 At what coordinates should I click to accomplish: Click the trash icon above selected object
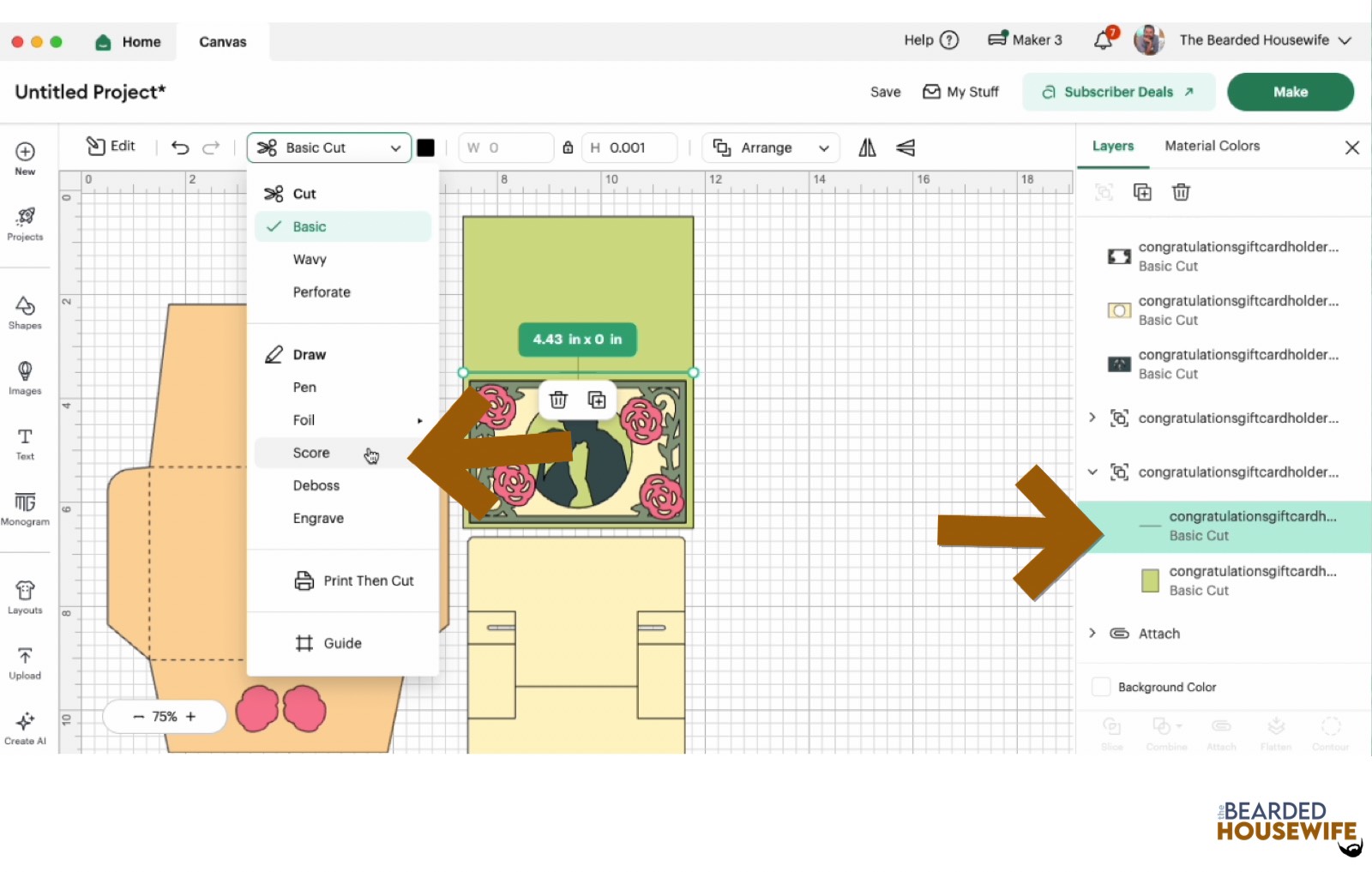tap(558, 400)
